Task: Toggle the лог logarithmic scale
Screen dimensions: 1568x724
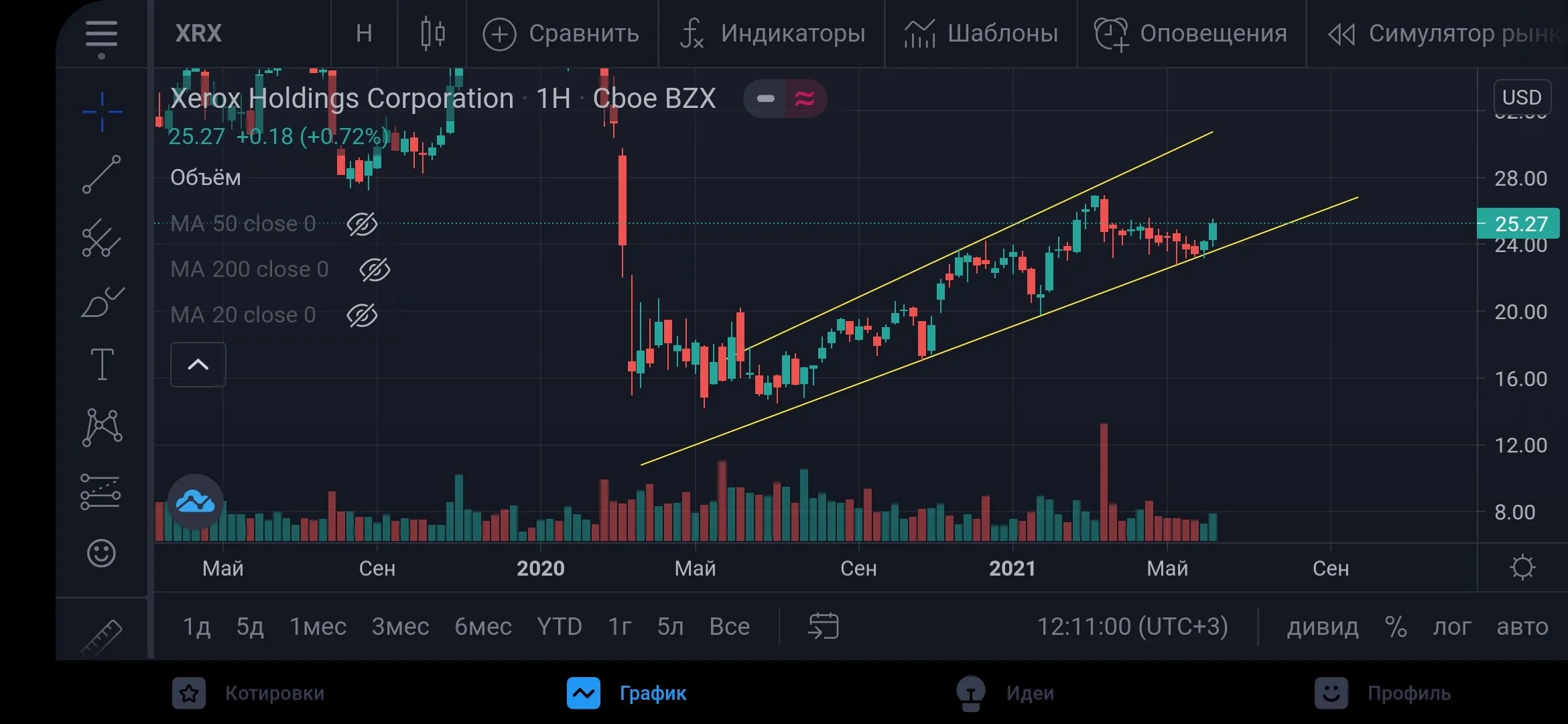Action: point(1451,627)
